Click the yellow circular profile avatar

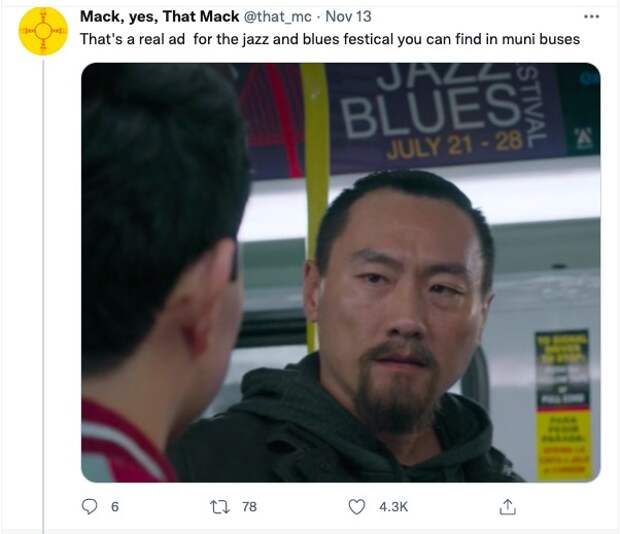point(43,31)
